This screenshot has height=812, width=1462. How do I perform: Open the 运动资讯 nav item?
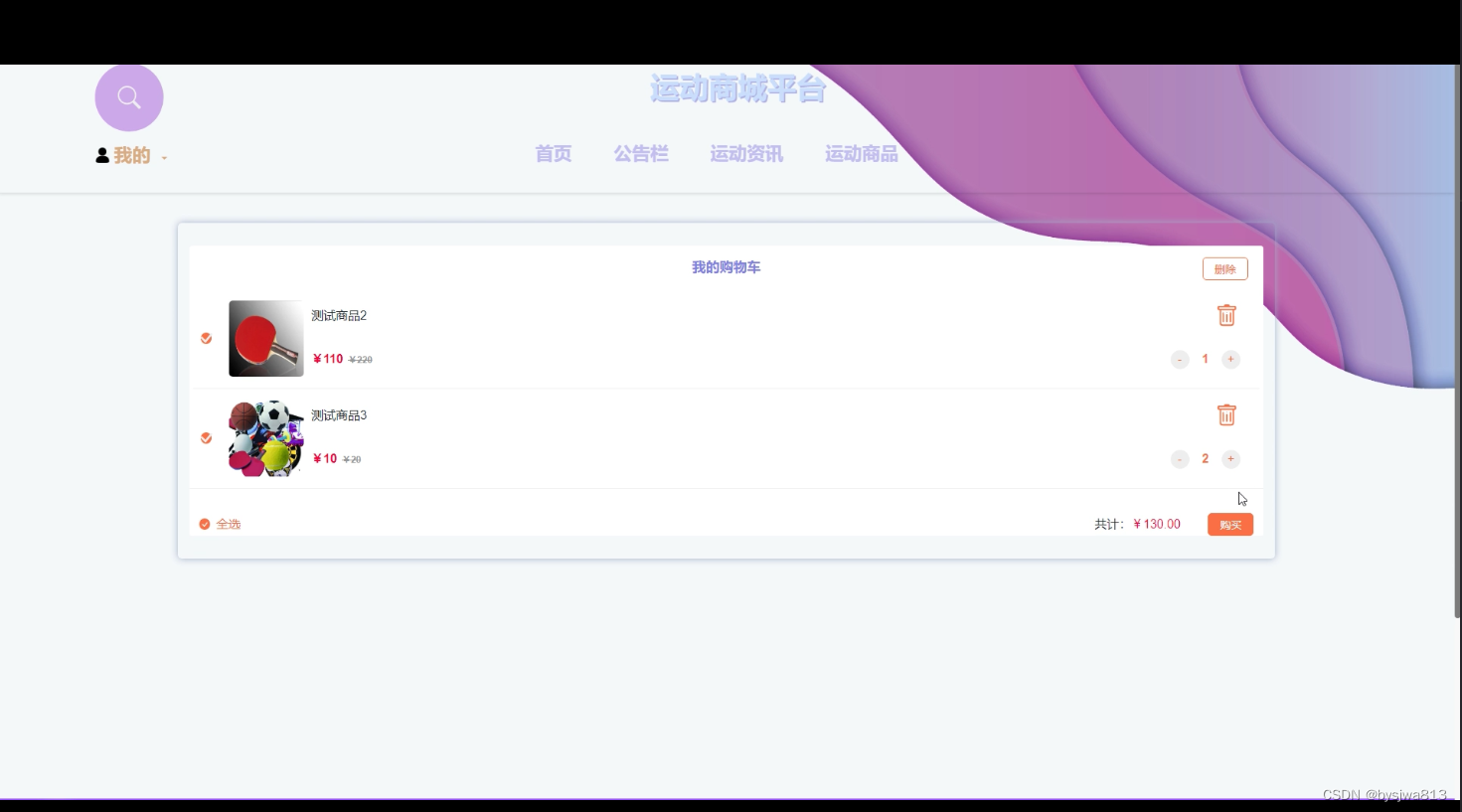746,154
